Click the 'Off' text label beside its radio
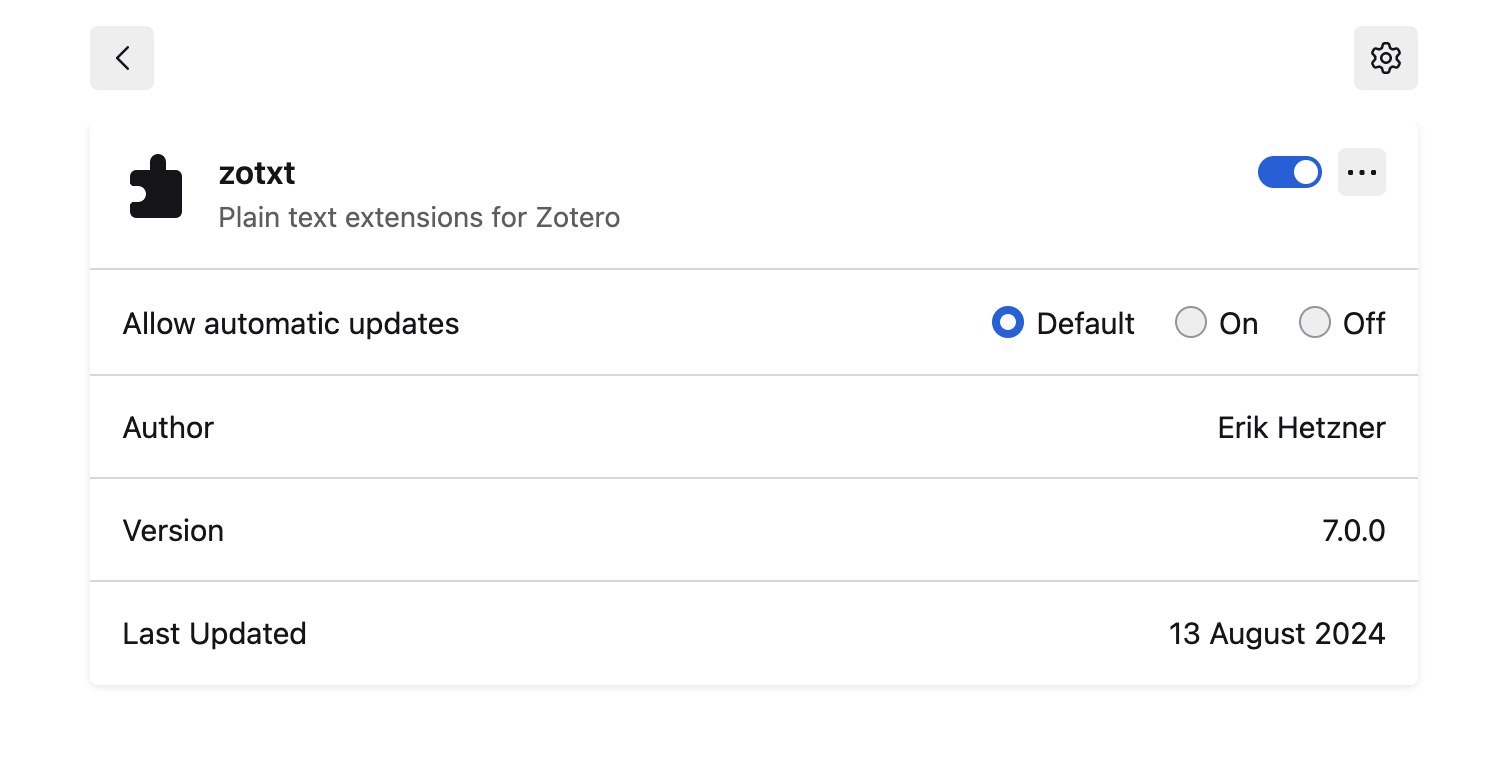 (x=1364, y=324)
